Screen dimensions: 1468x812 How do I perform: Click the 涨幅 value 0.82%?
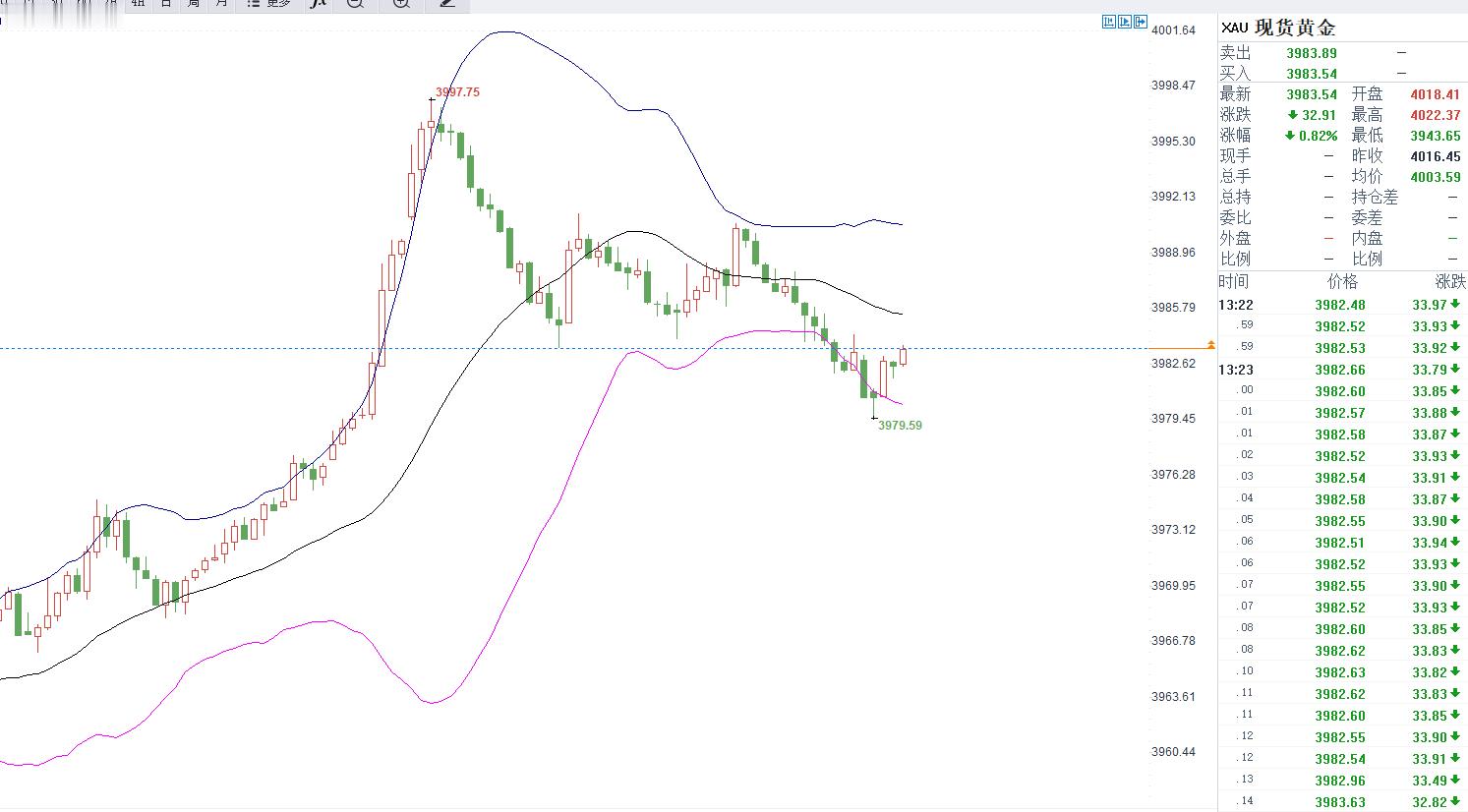point(1318,136)
